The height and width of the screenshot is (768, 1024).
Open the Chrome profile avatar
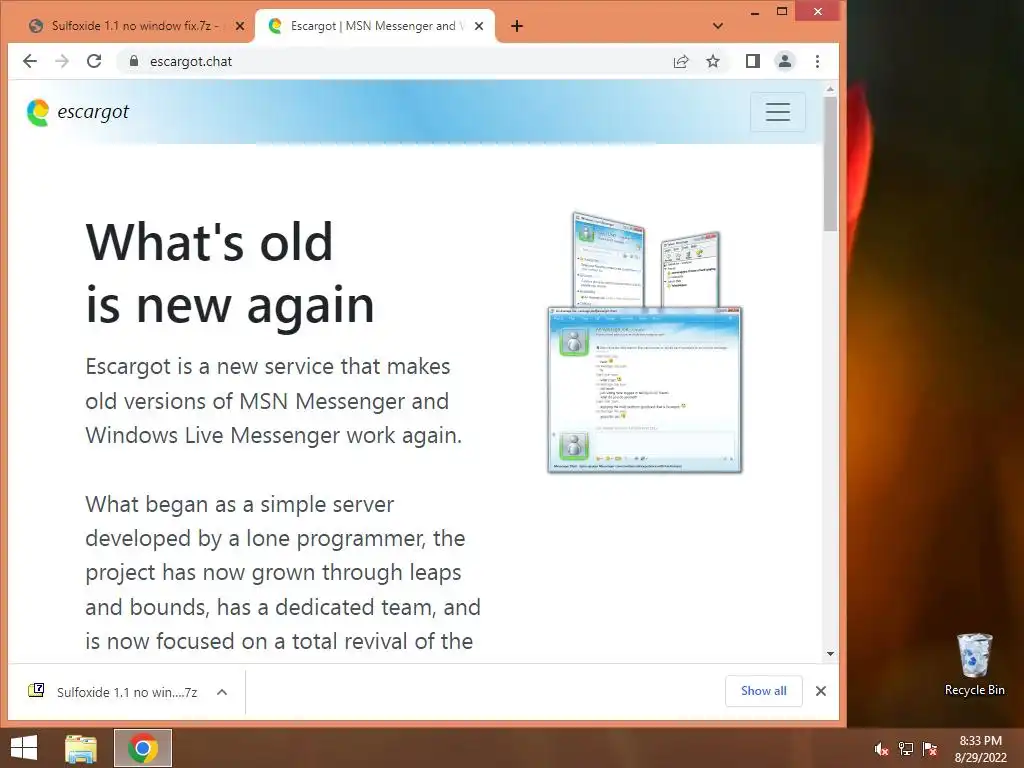[784, 61]
